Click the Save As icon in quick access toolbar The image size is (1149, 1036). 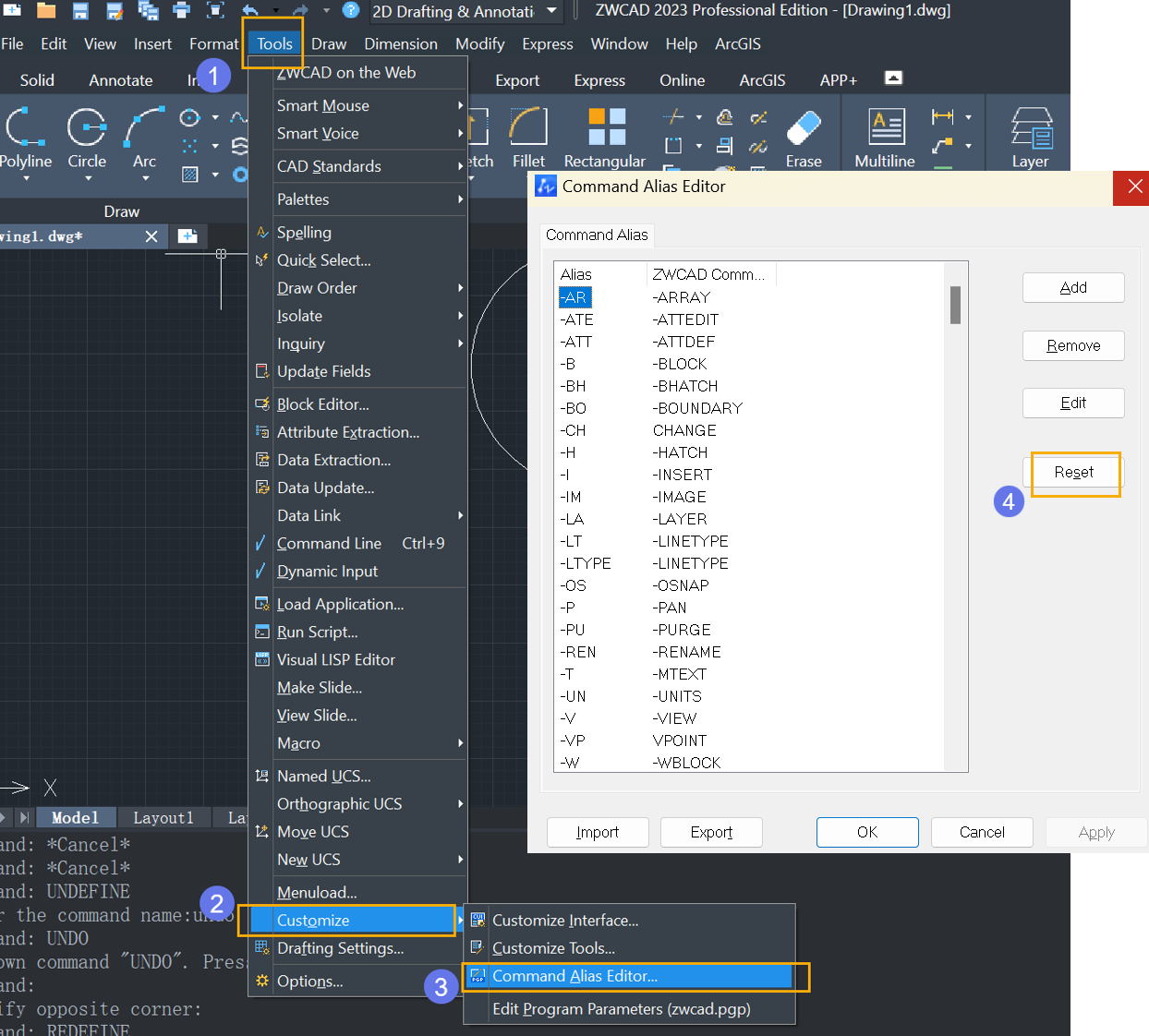click(x=115, y=11)
